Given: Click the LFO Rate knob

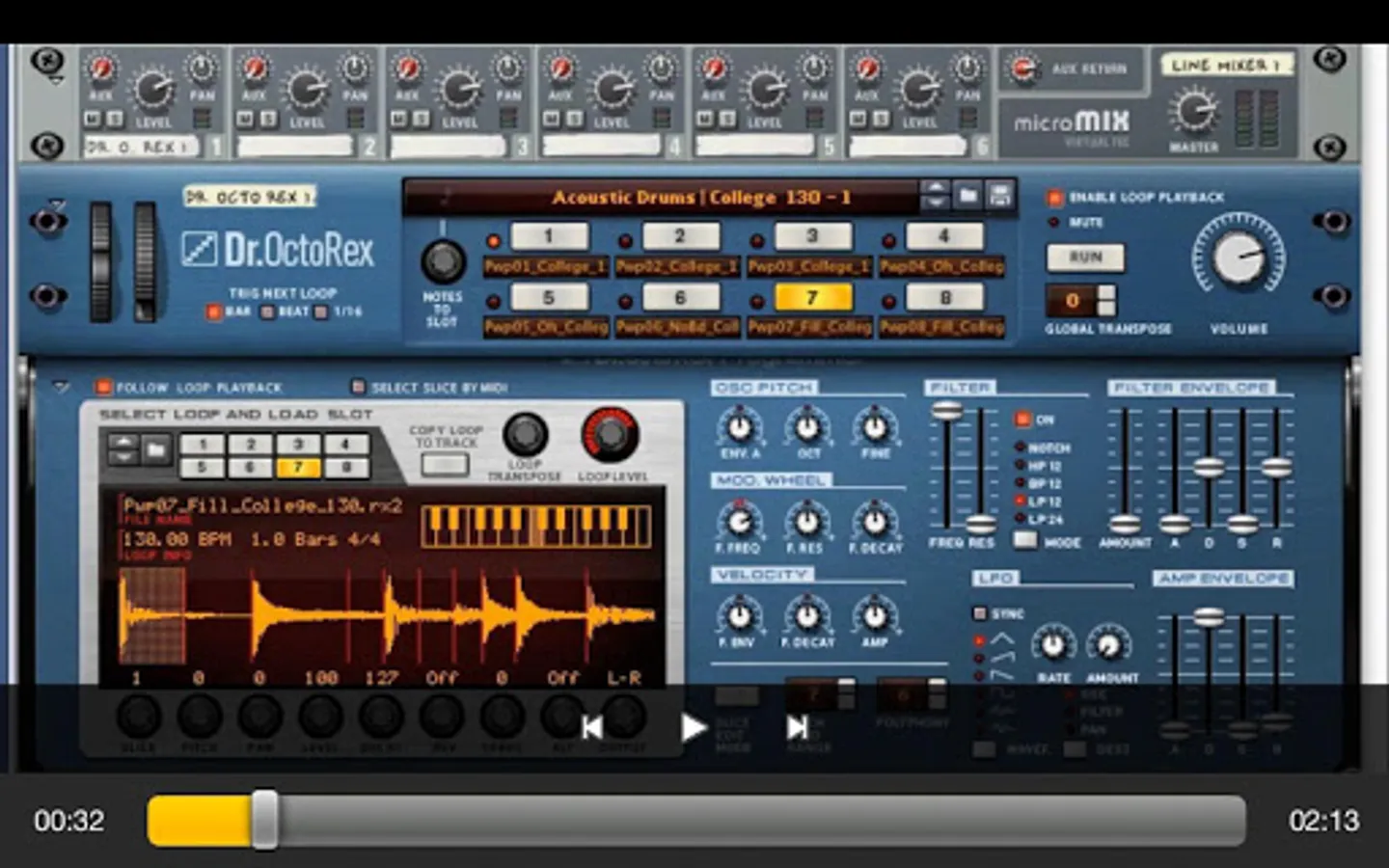Looking at the screenshot, I should pyautogui.click(x=1053, y=643).
